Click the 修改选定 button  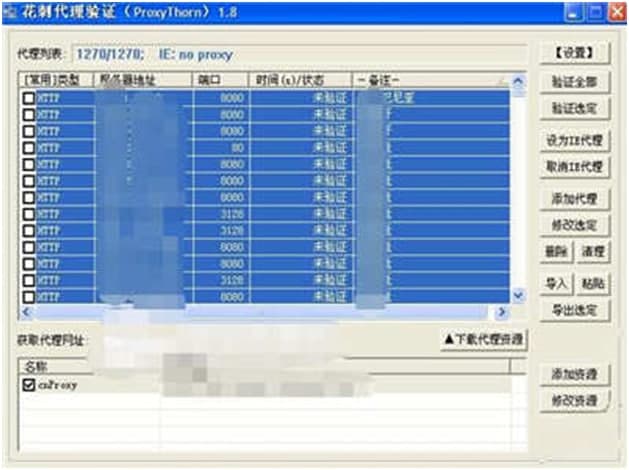point(574,225)
